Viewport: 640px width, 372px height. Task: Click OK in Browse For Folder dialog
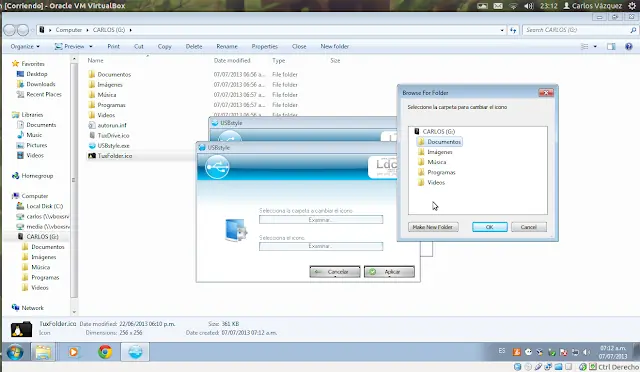(x=490, y=227)
